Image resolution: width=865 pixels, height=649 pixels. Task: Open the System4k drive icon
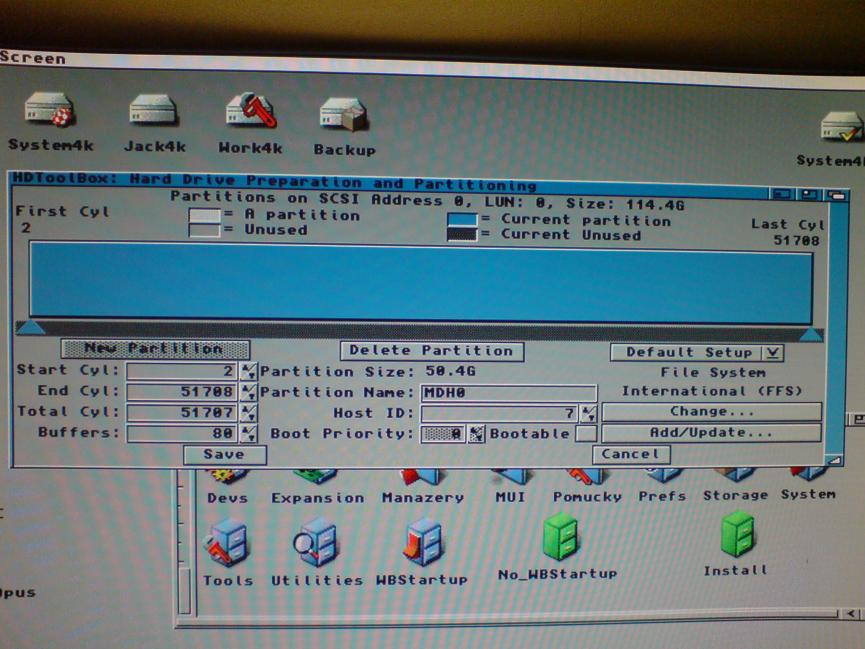coord(49,110)
